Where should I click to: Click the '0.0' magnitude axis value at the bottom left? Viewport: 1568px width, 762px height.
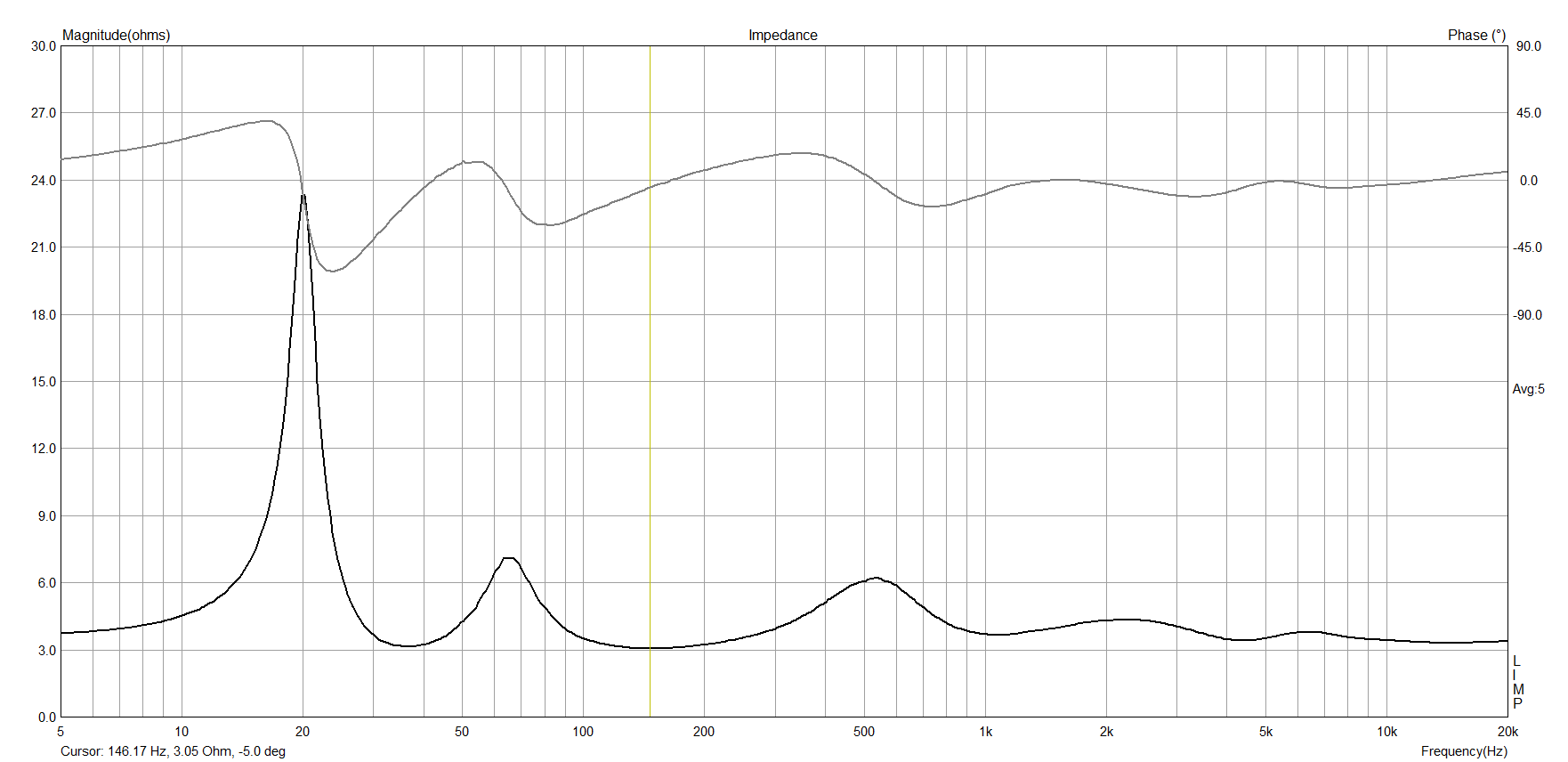(x=47, y=717)
